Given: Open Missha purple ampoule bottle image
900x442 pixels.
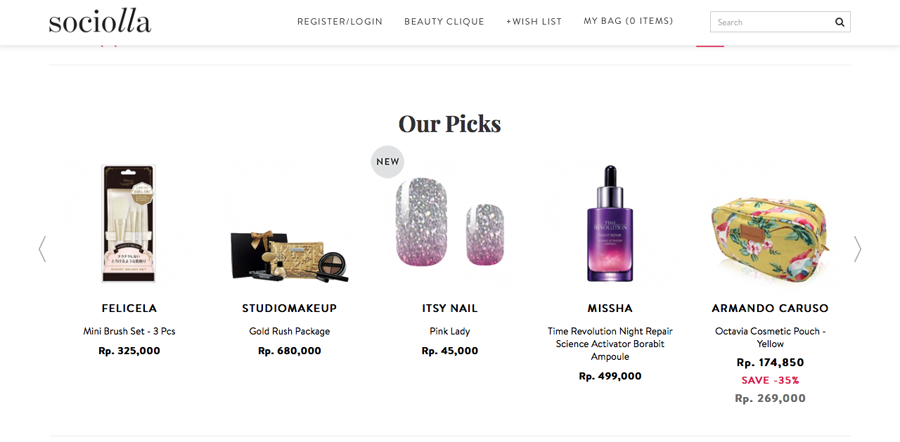Looking at the screenshot, I should click(610, 224).
